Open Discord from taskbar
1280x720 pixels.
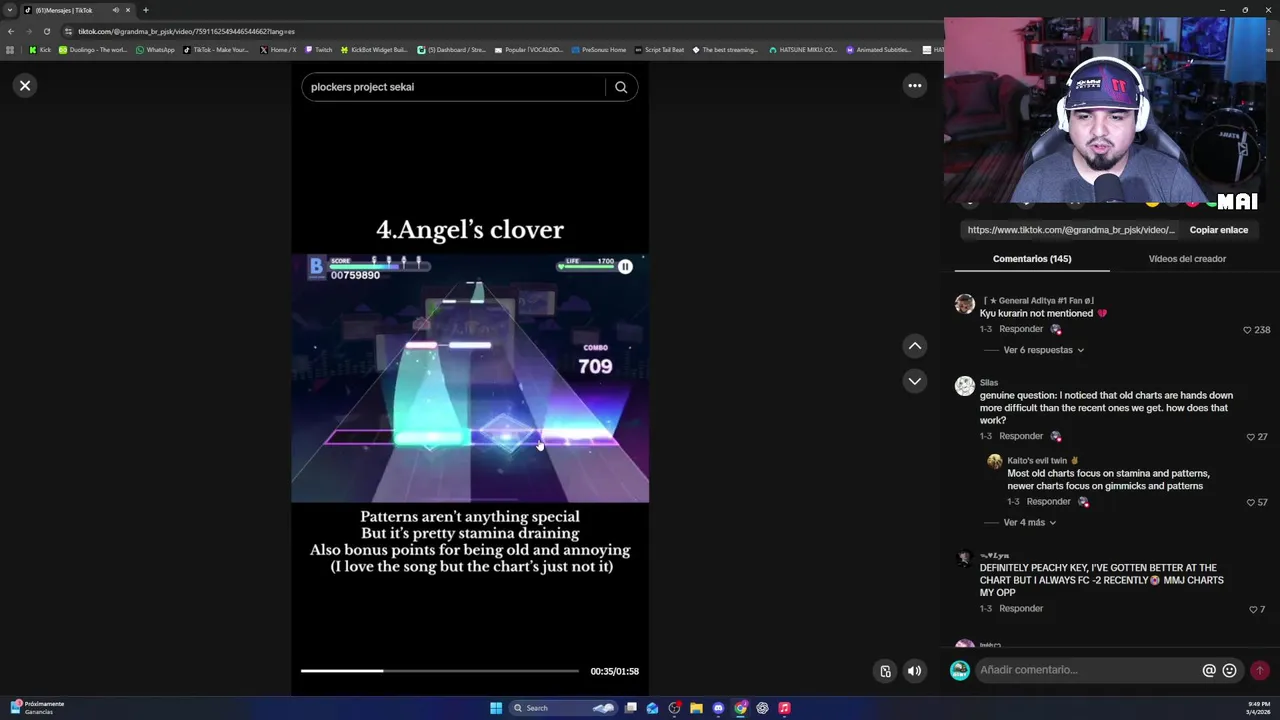tap(718, 708)
